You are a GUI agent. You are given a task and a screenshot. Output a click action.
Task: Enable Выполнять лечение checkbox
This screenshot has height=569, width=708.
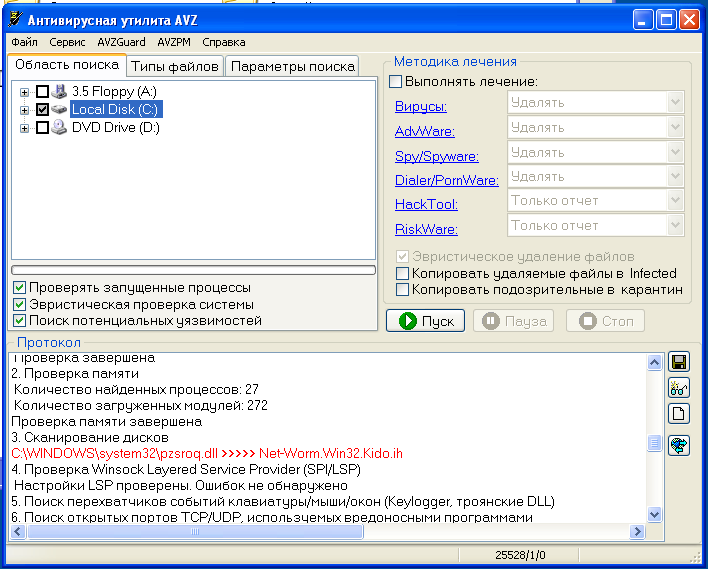pyautogui.click(x=395, y=82)
